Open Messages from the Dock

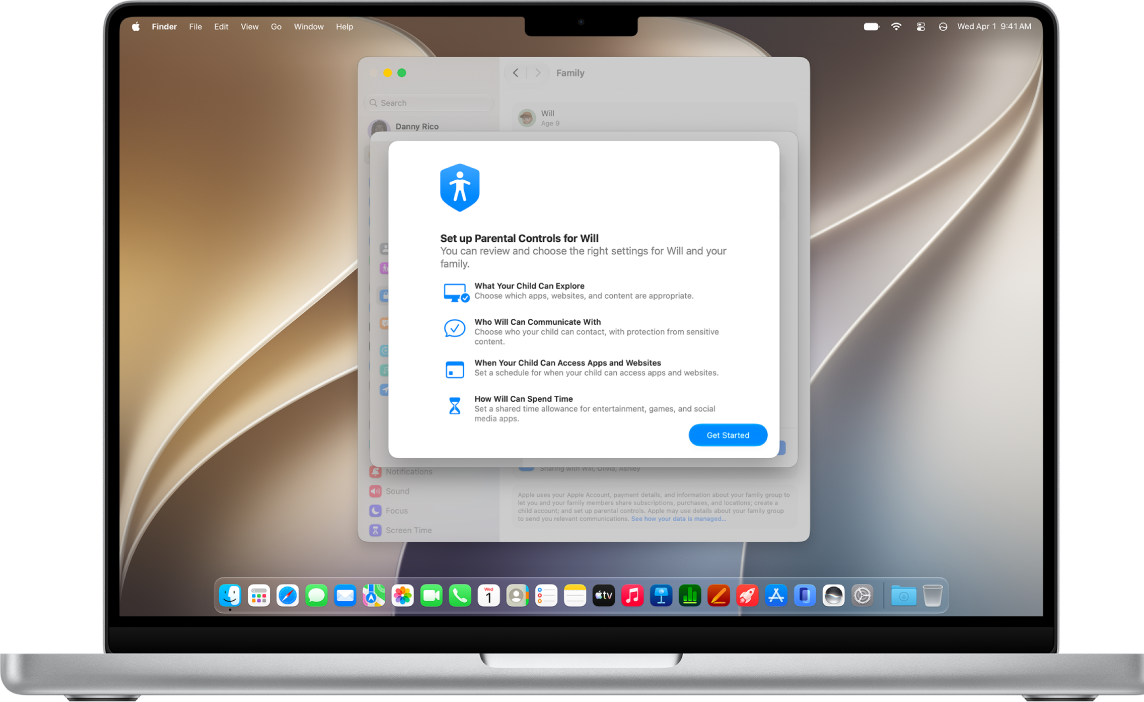coord(317,595)
